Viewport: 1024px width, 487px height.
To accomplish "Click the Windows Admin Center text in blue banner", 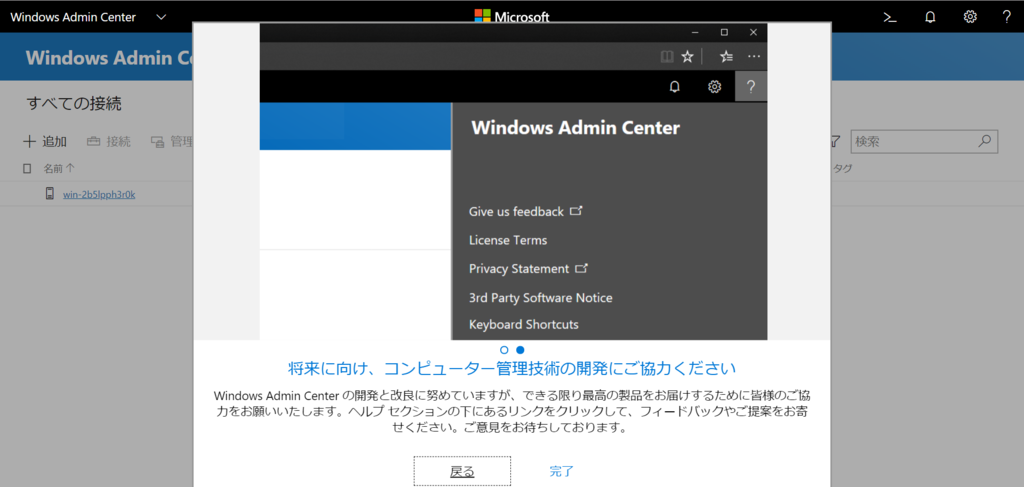I will click(x=109, y=57).
